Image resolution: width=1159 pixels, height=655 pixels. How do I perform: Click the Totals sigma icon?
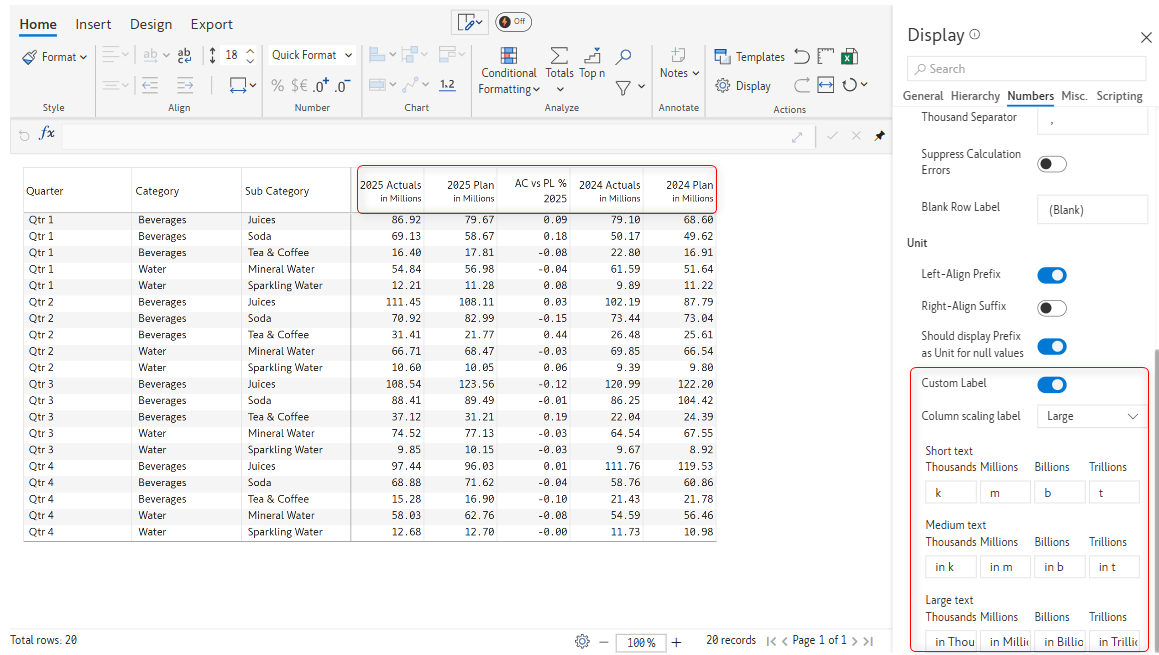click(x=559, y=56)
